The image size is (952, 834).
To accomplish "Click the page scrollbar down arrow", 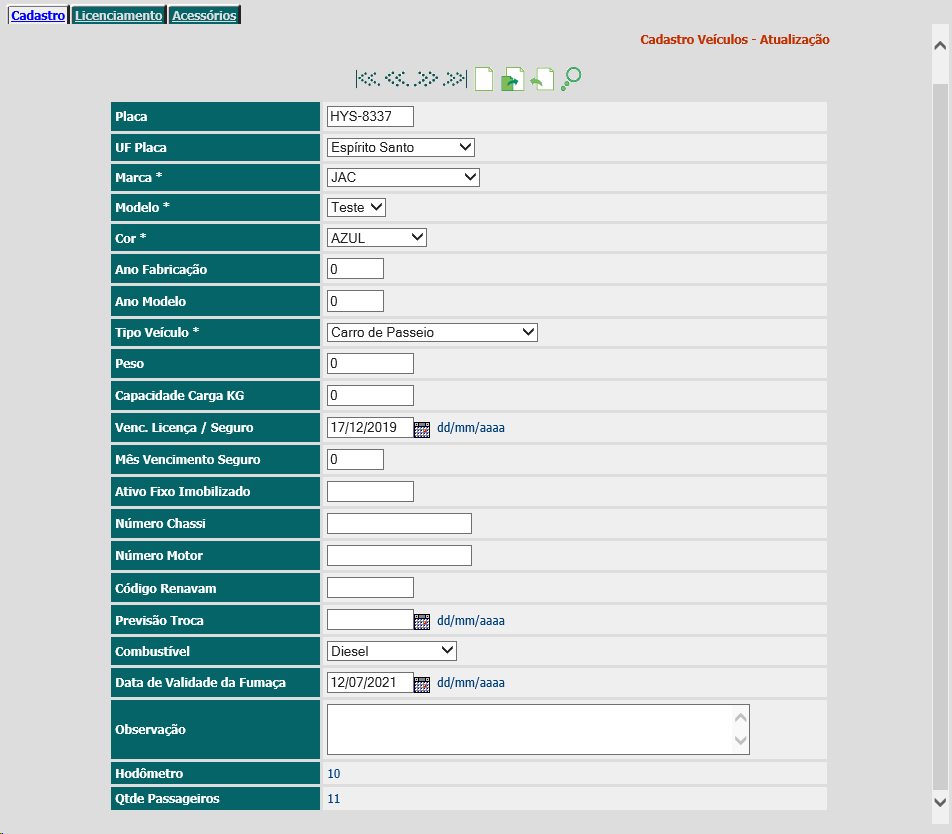I will (x=940, y=802).
